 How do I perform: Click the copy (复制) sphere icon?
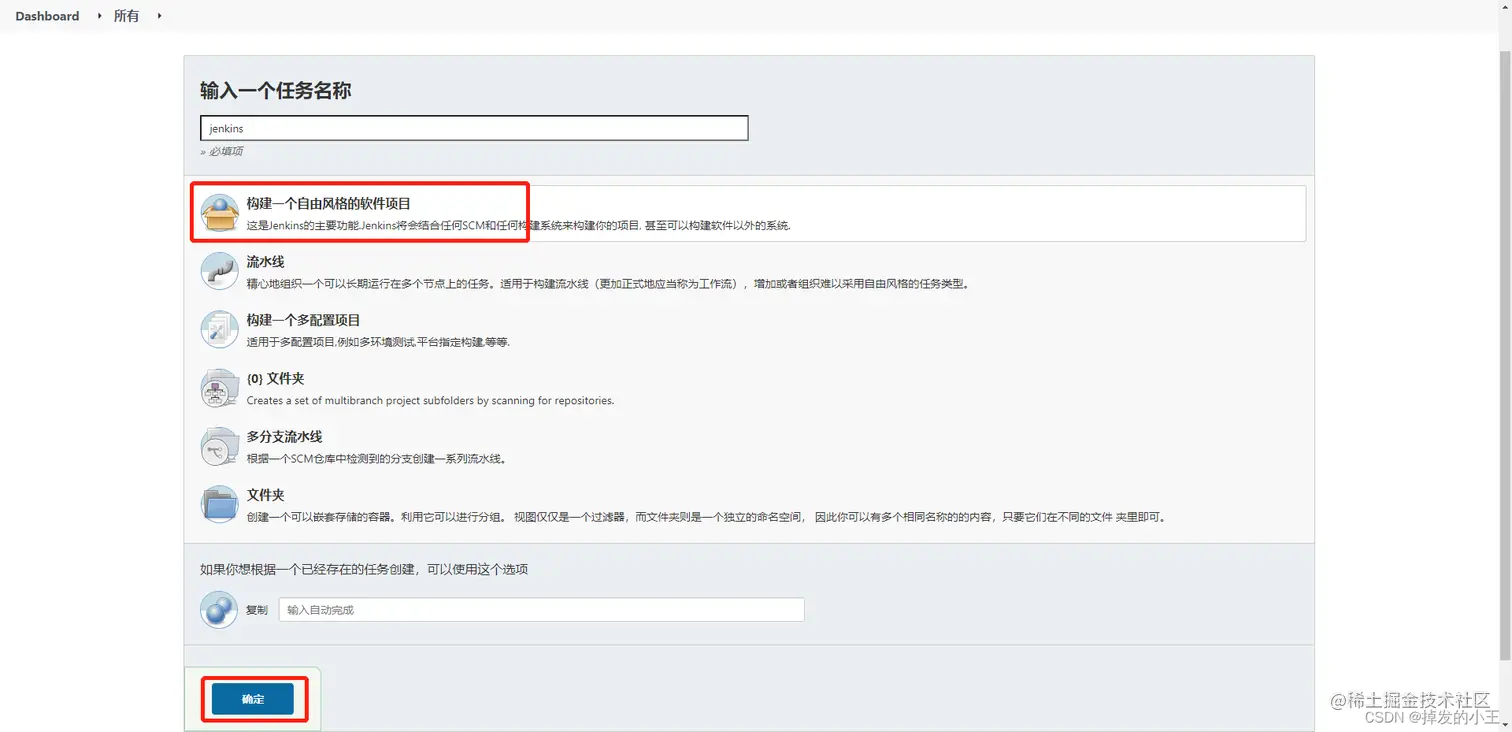[219, 609]
